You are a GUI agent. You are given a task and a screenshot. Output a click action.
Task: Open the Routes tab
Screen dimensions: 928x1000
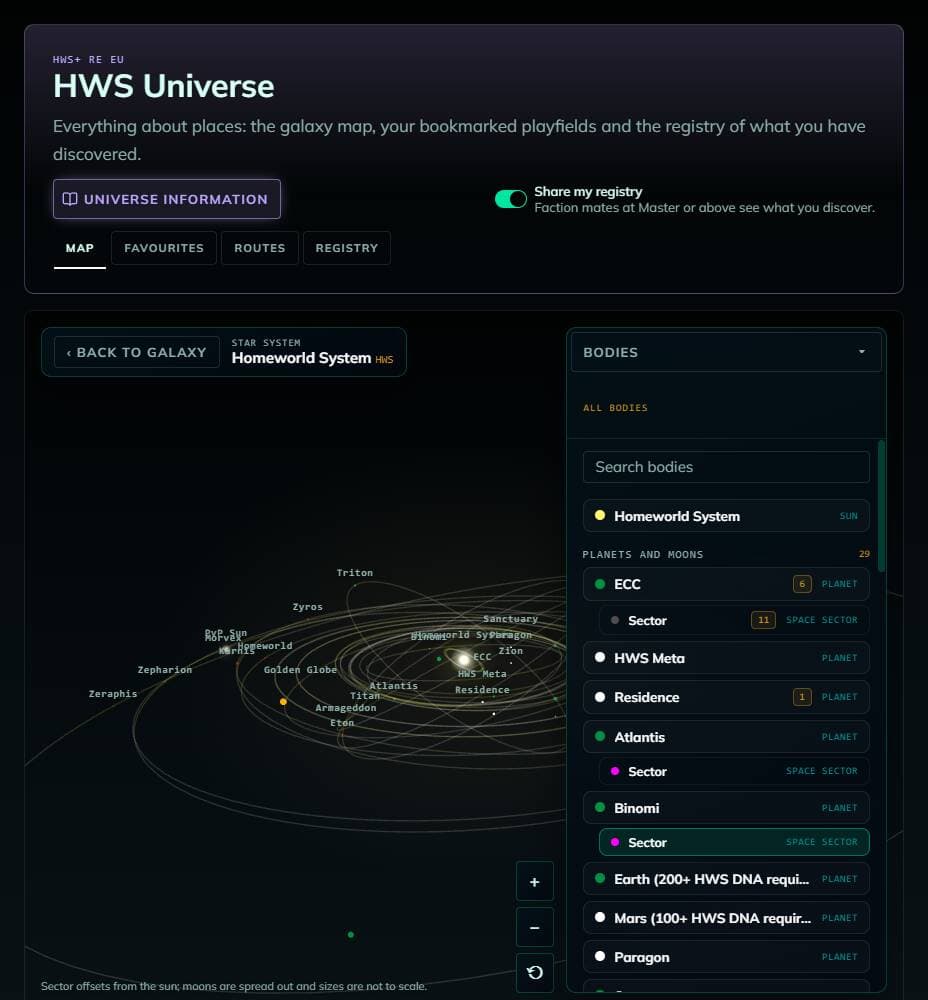[x=260, y=248]
